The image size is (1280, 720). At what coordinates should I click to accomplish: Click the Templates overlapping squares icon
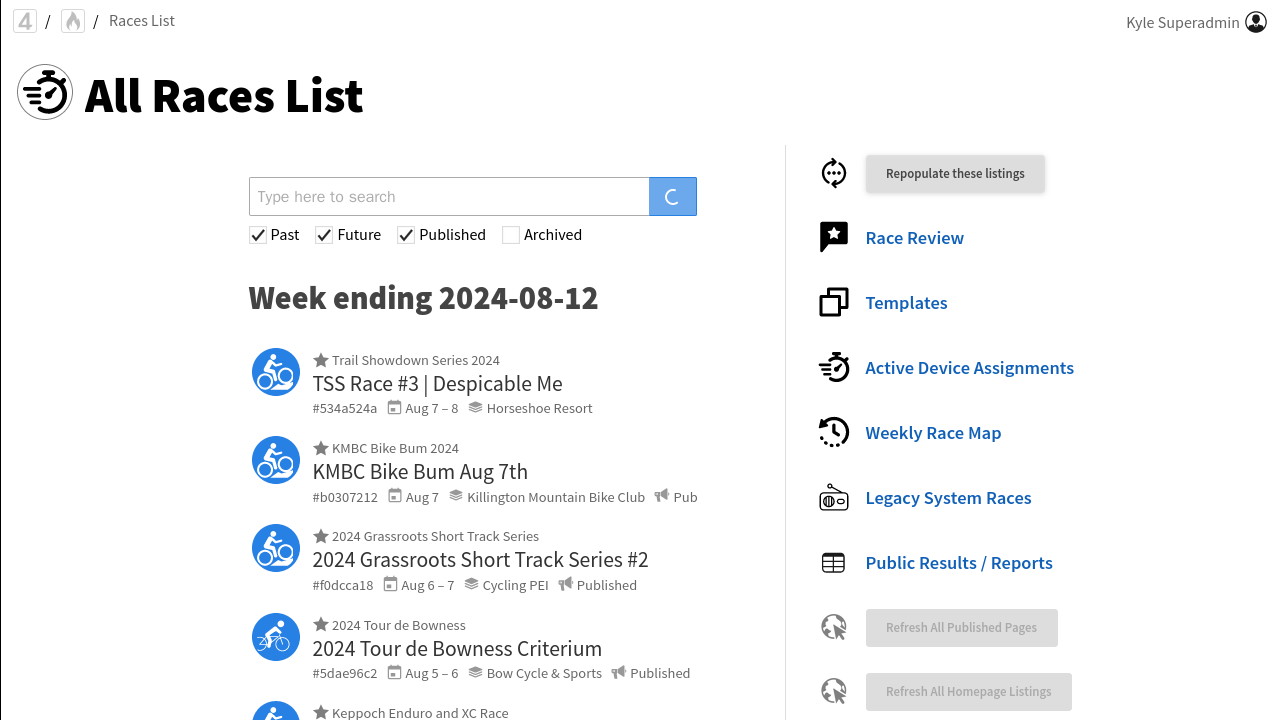(834, 303)
